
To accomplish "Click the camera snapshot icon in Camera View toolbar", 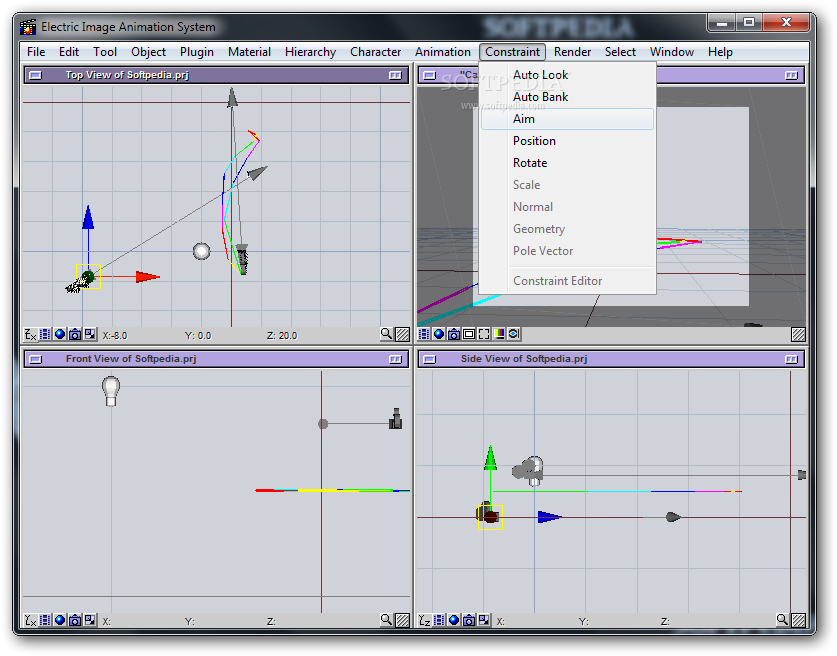I will [454, 334].
